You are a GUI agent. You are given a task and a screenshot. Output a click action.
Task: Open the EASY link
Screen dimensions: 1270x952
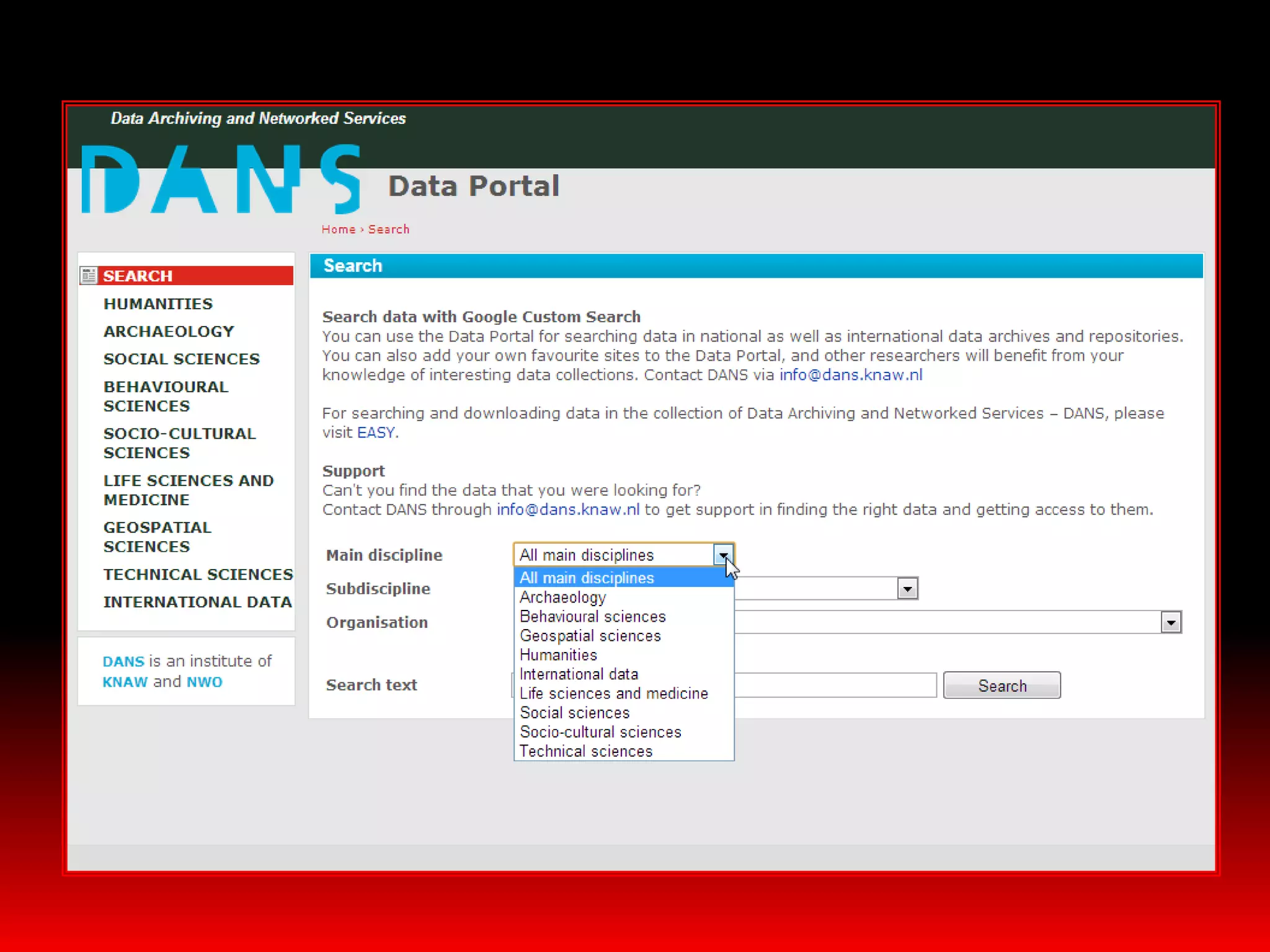[375, 433]
